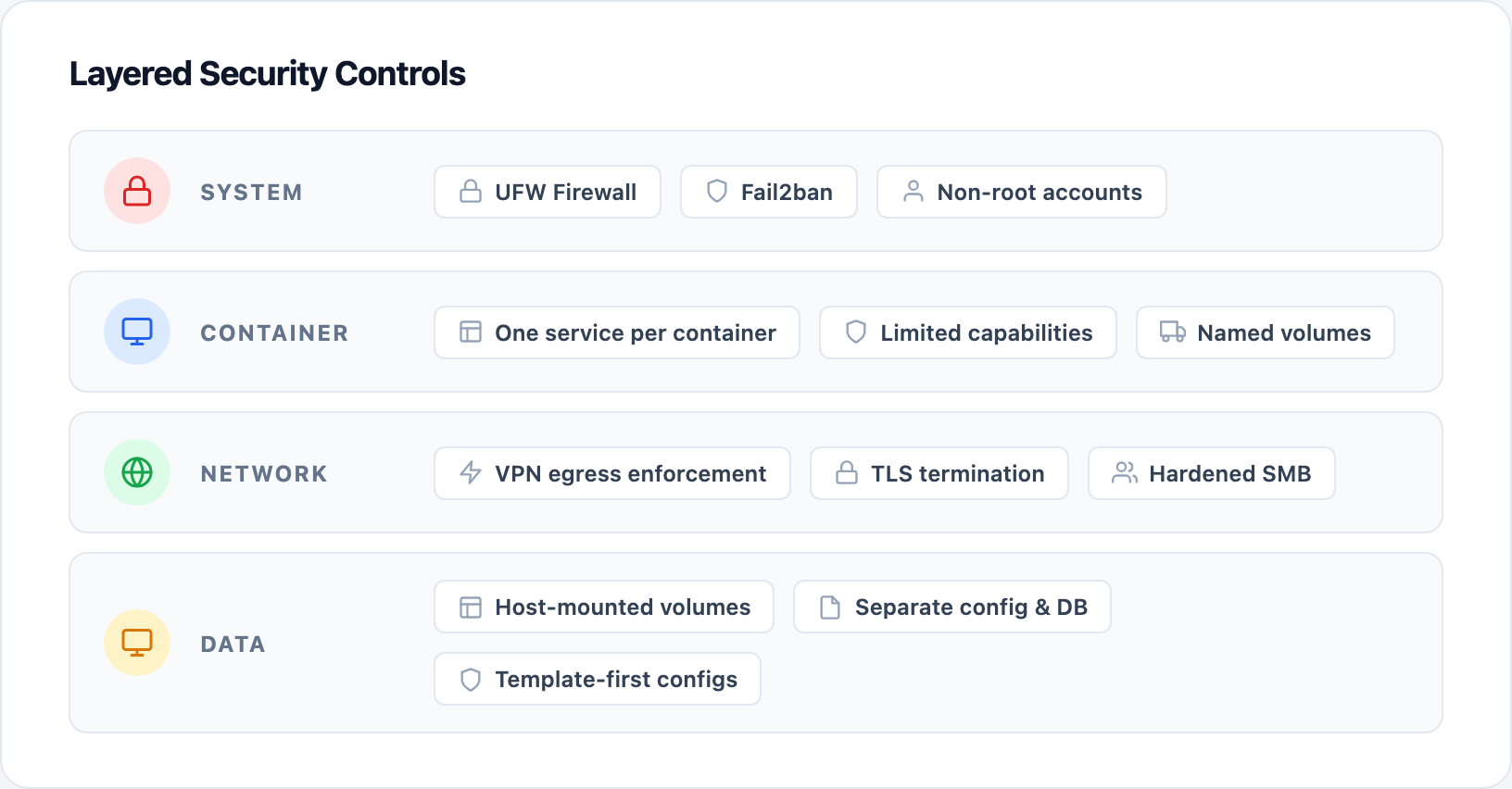This screenshot has height=789, width=1512.
Task: Click the Layered Security Controls heading
Action: [x=268, y=74]
